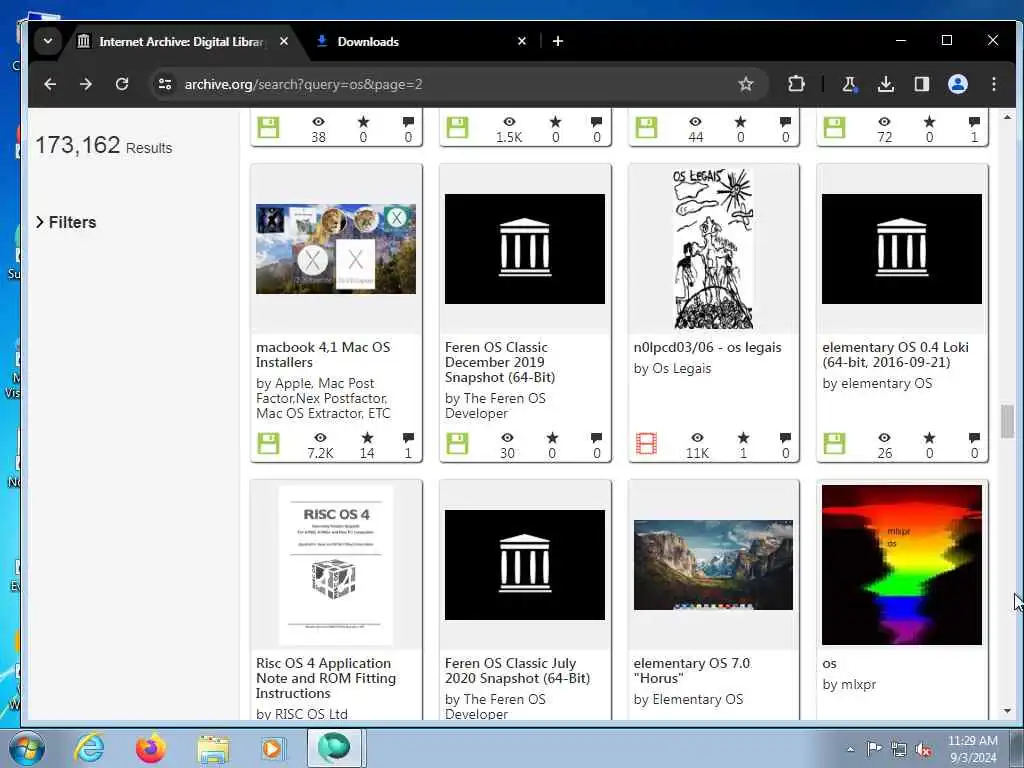Launch Firefox from the taskbar
Image resolution: width=1024 pixels, height=768 pixels.
click(x=151, y=748)
